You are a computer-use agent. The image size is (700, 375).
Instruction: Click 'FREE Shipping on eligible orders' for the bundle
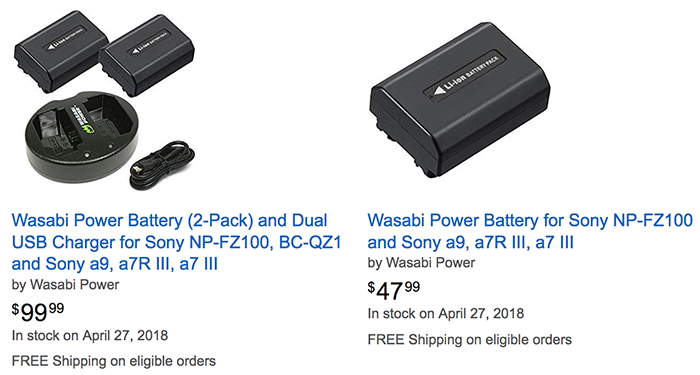point(114,361)
